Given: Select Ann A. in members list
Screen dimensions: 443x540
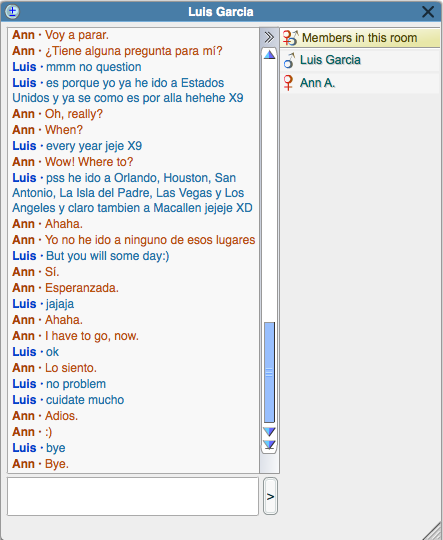Looking at the screenshot, I should (x=361, y=83).
